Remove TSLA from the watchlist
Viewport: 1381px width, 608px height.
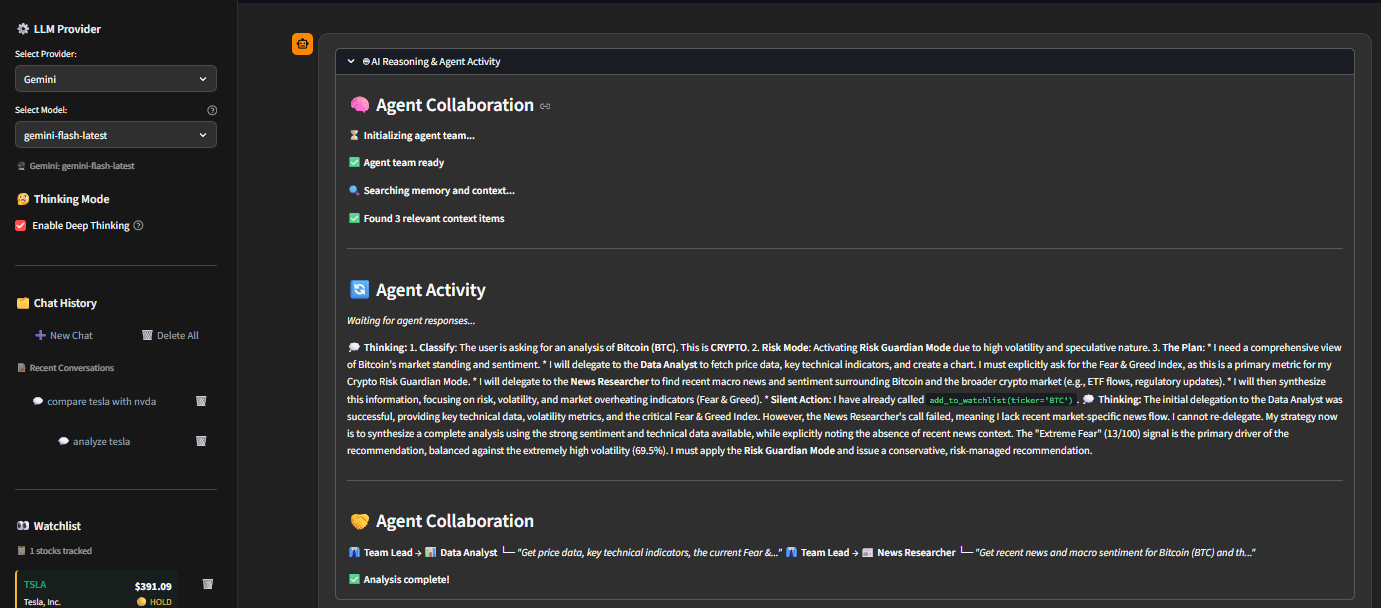(x=208, y=584)
